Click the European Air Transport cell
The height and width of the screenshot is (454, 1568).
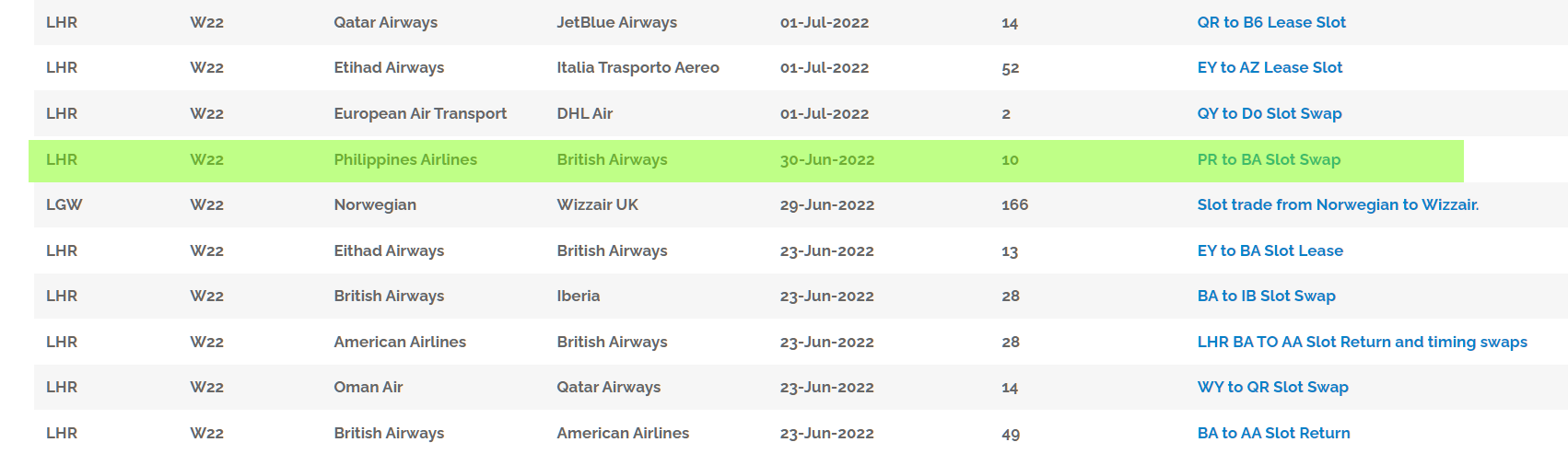pyautogui.click(x=419, y=113)
